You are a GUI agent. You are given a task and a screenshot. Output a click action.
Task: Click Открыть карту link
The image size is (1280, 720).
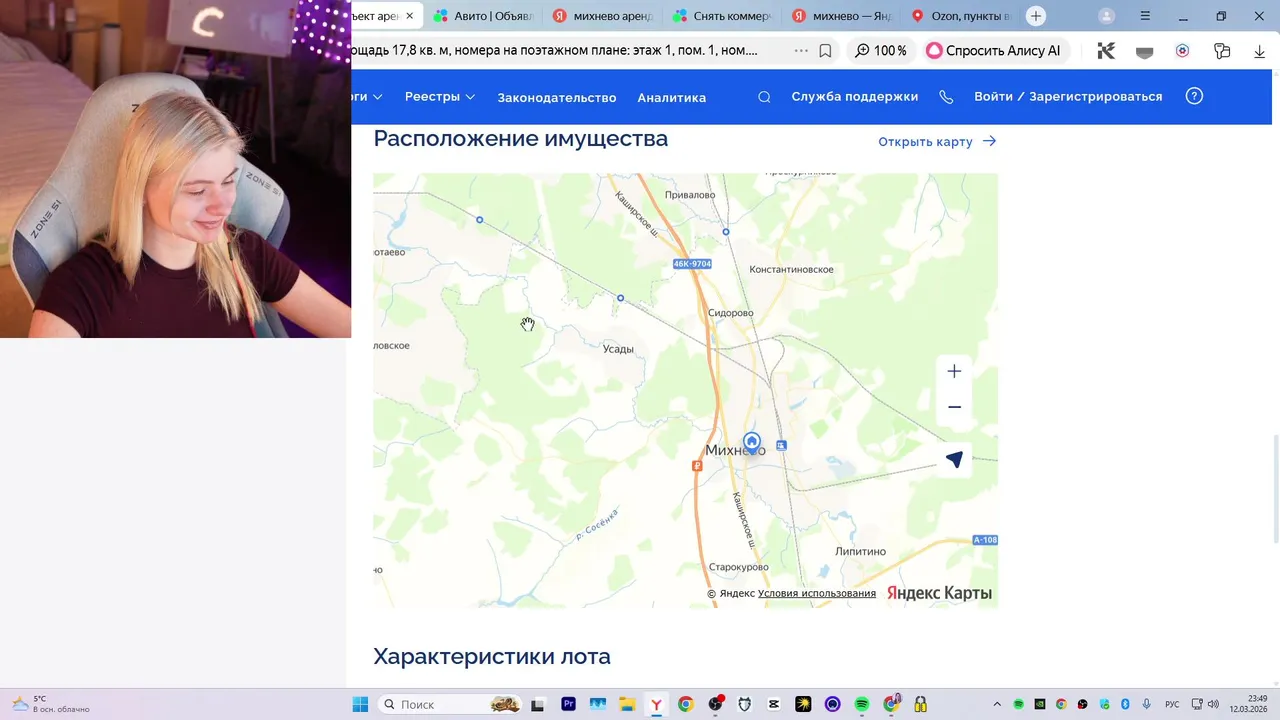(937, 142)
